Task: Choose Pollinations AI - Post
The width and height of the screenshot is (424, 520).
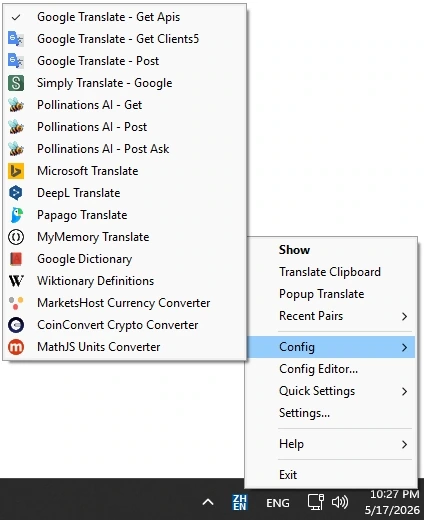Action: pos(125,127)
